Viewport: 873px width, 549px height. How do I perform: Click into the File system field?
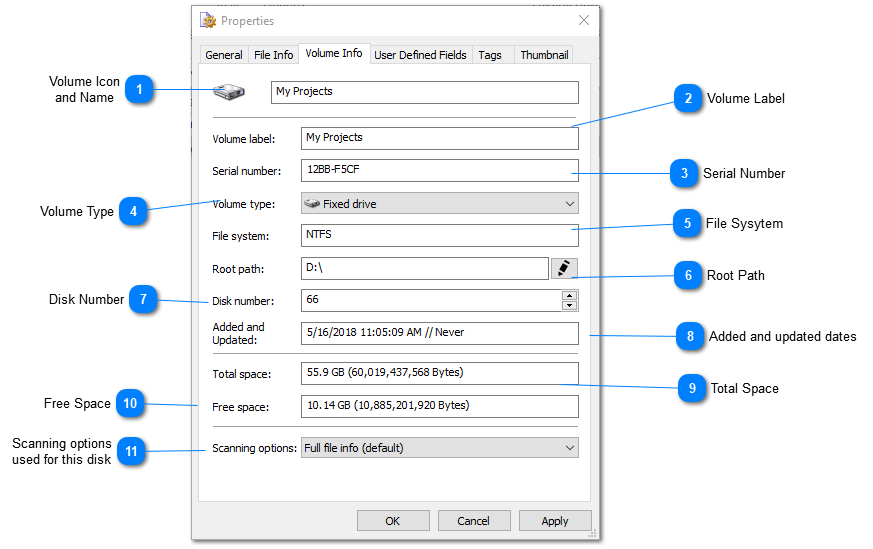[x=439, y=235]
